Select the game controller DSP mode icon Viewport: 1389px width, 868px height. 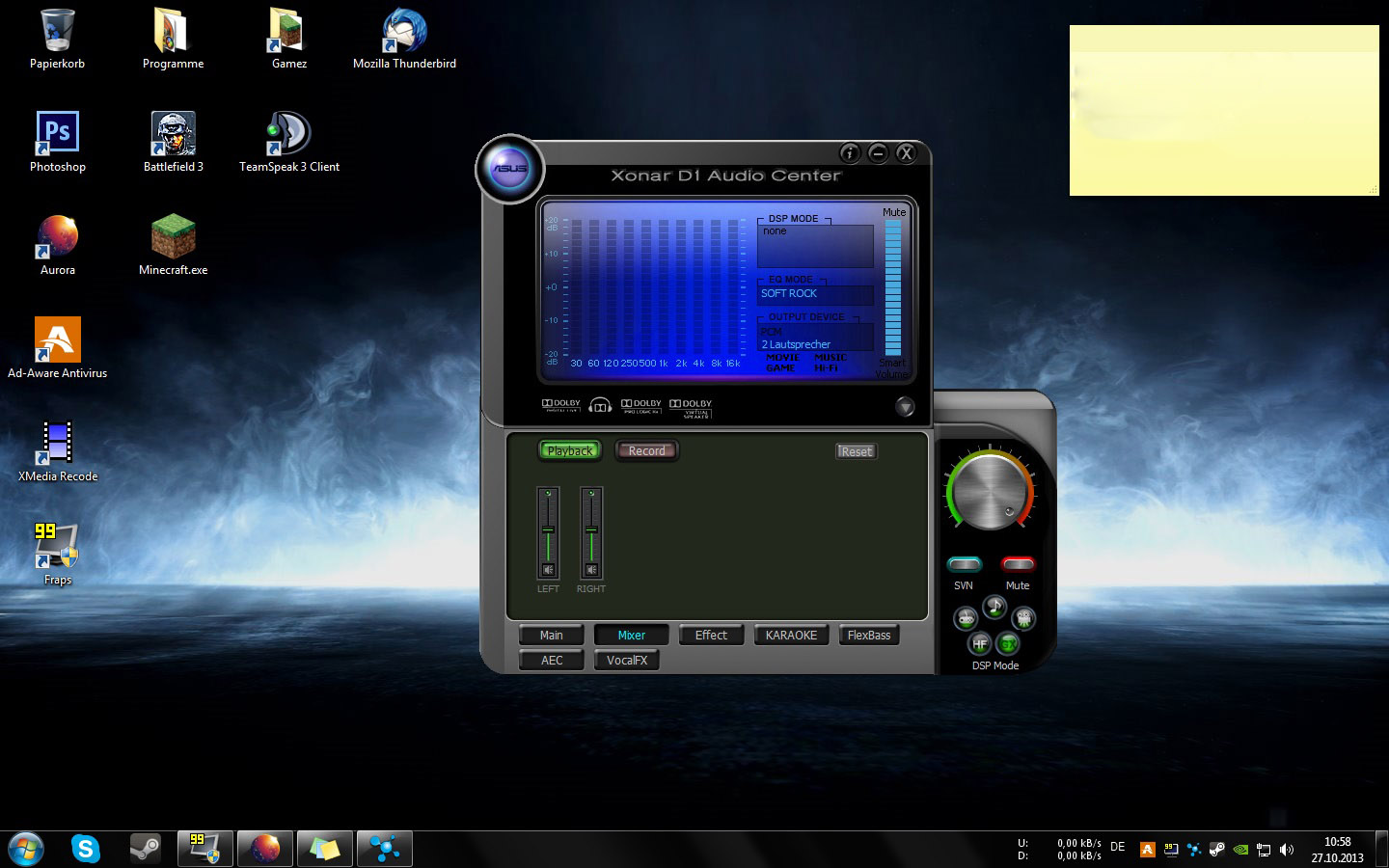[966, 618]
